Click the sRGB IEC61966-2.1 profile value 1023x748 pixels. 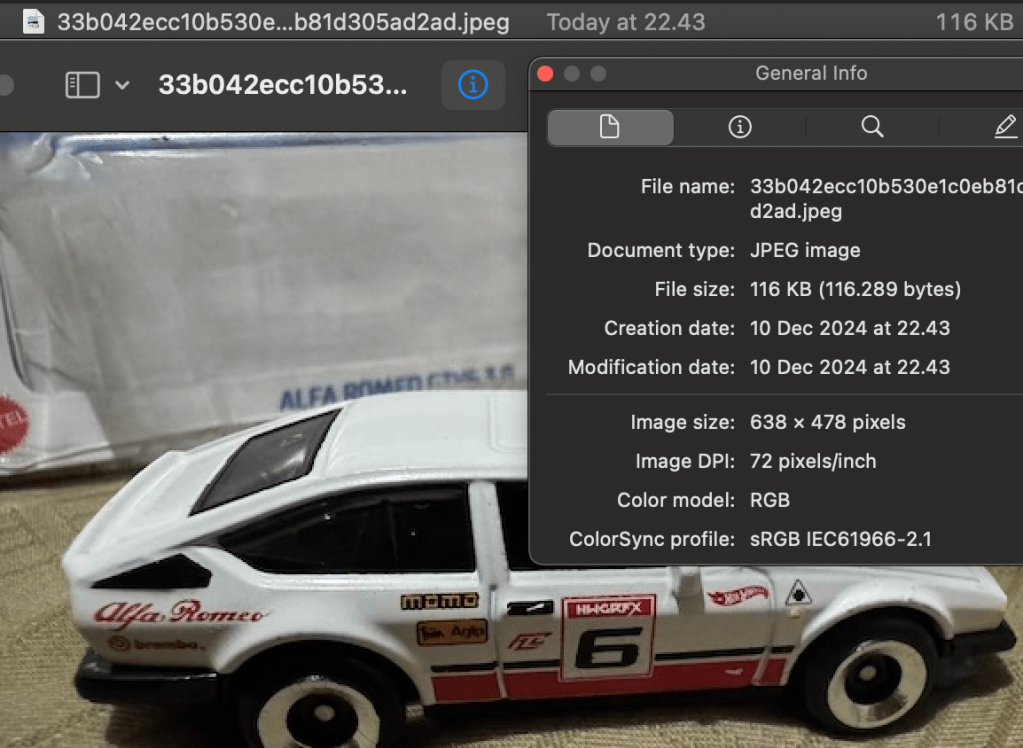pyautogui.click(x=840, y=539)
